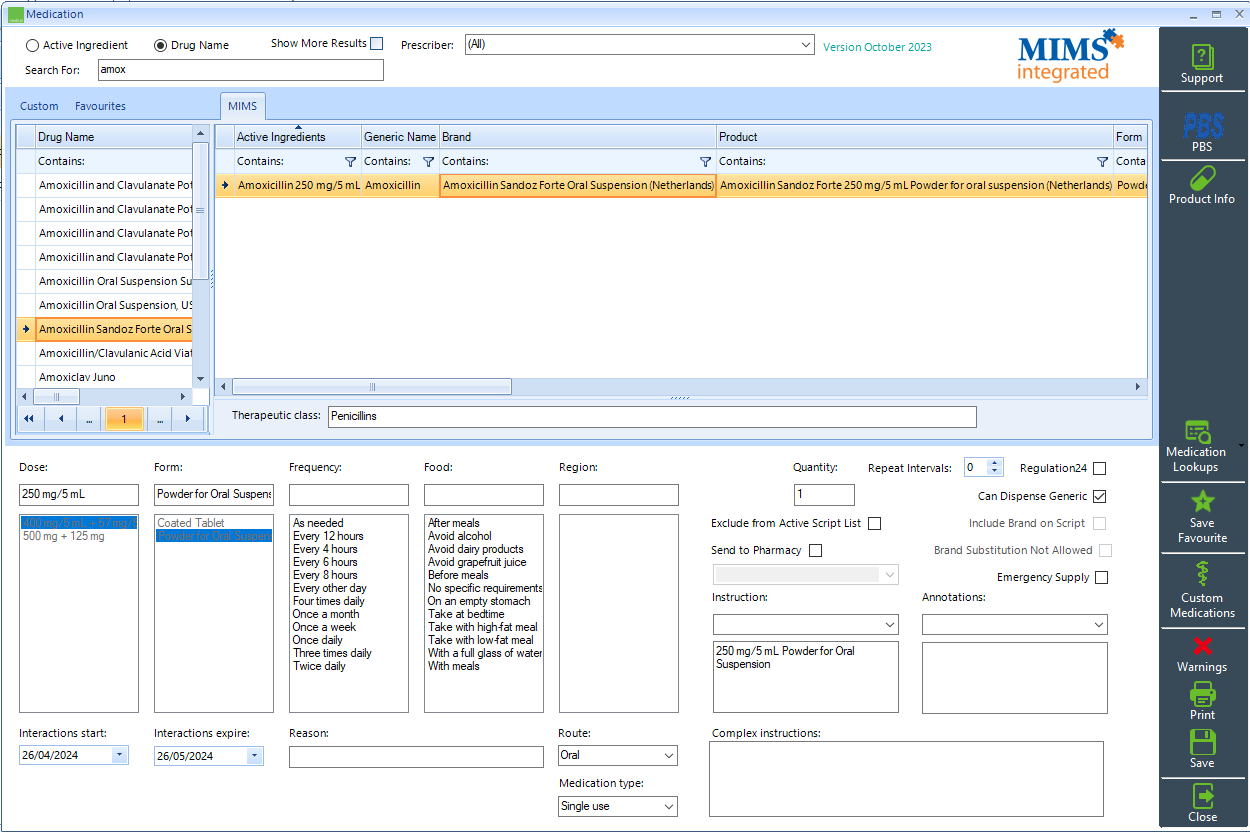This screenshot has height=832, width=1250.
Task: Click the Active Ingredients column filter icon
Action: [x=350, y=162]
